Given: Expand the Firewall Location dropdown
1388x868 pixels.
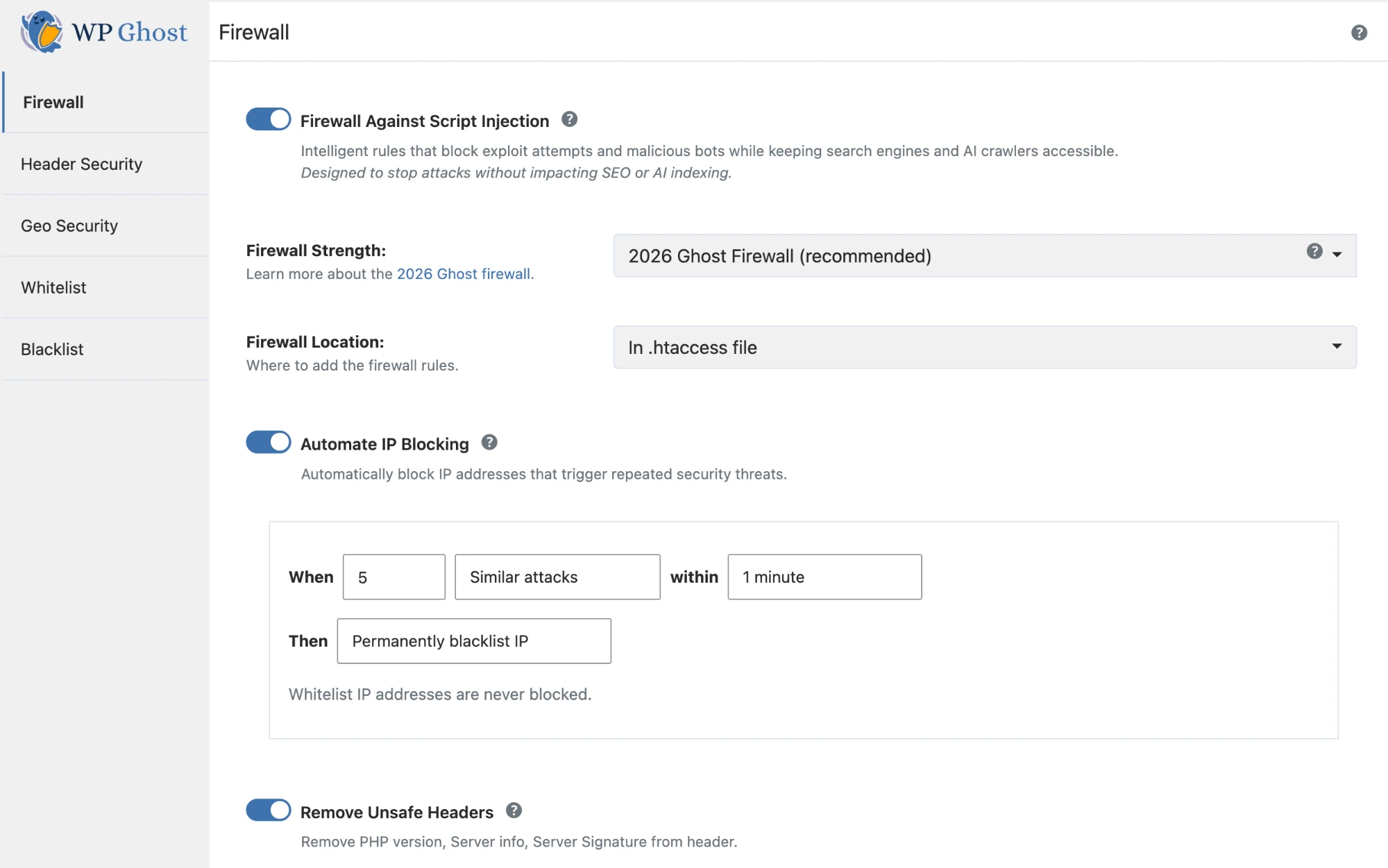Looking at the screenshot, I should 985,347.
